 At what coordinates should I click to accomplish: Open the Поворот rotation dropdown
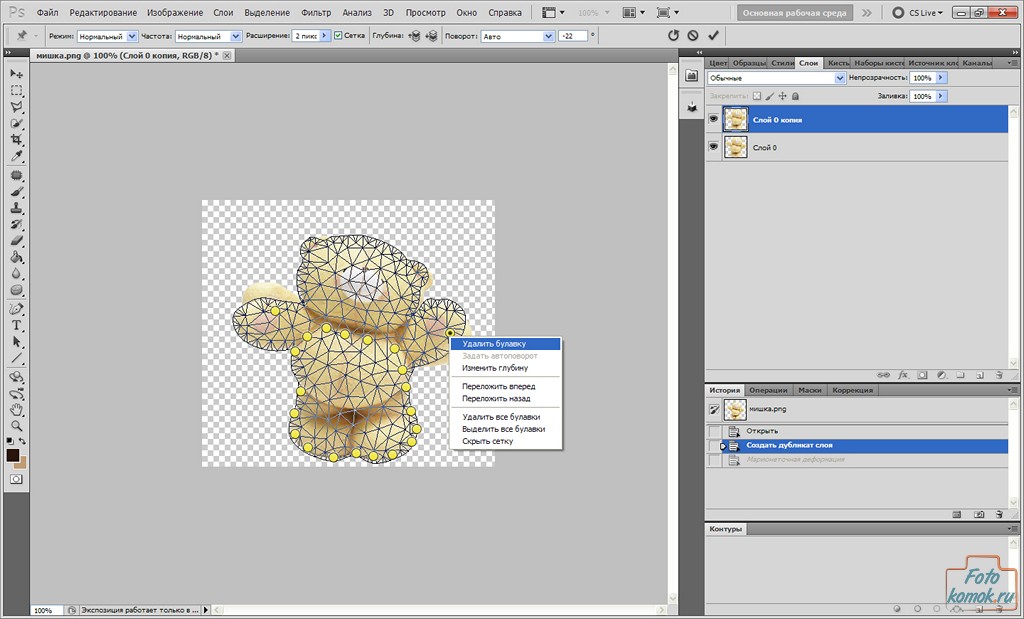pyautogui.click(x=516, y=35)
